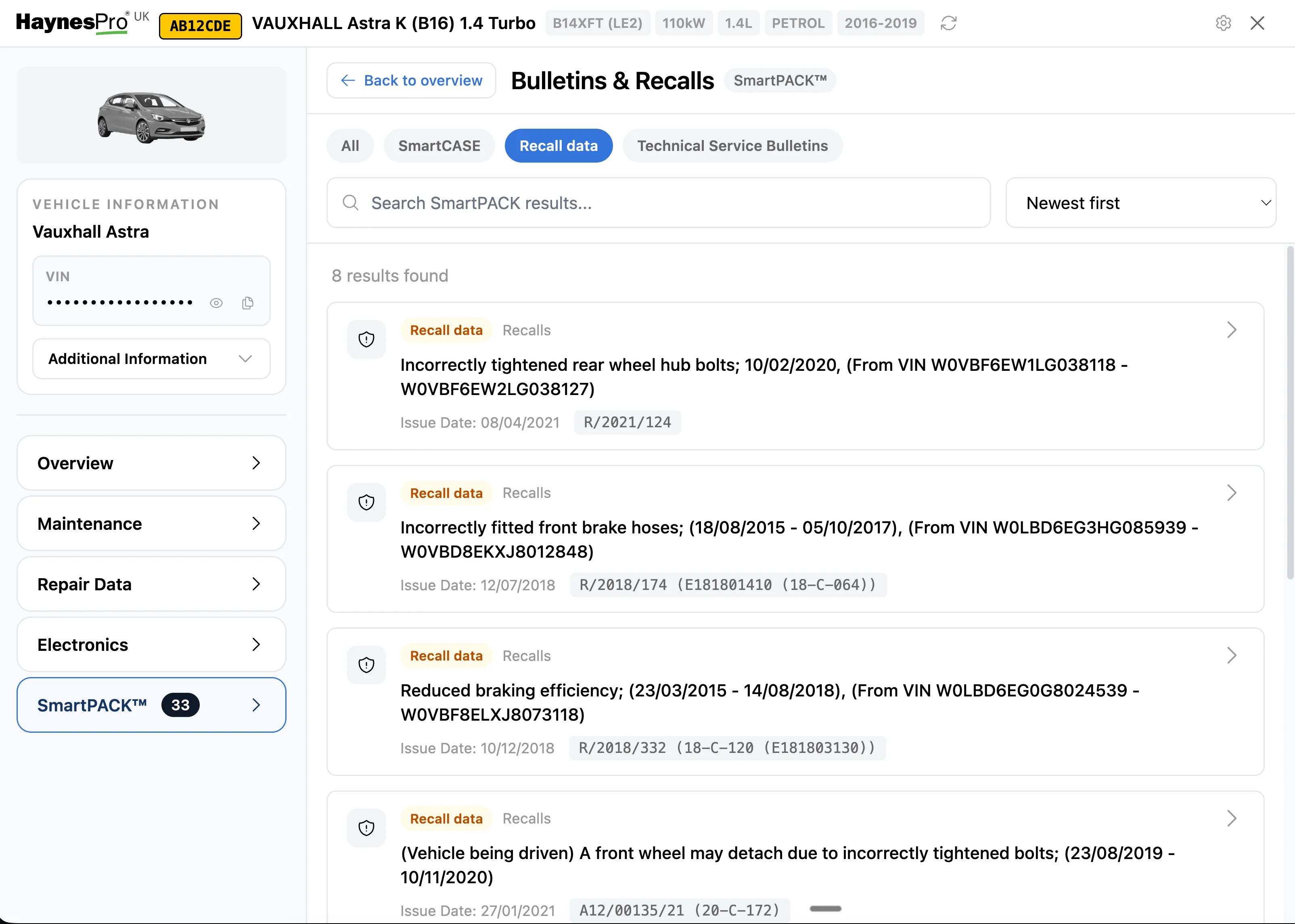This screenshot has height=924, width=1295.
Task: Toggle the Recall data filter off
Action: 558,145
